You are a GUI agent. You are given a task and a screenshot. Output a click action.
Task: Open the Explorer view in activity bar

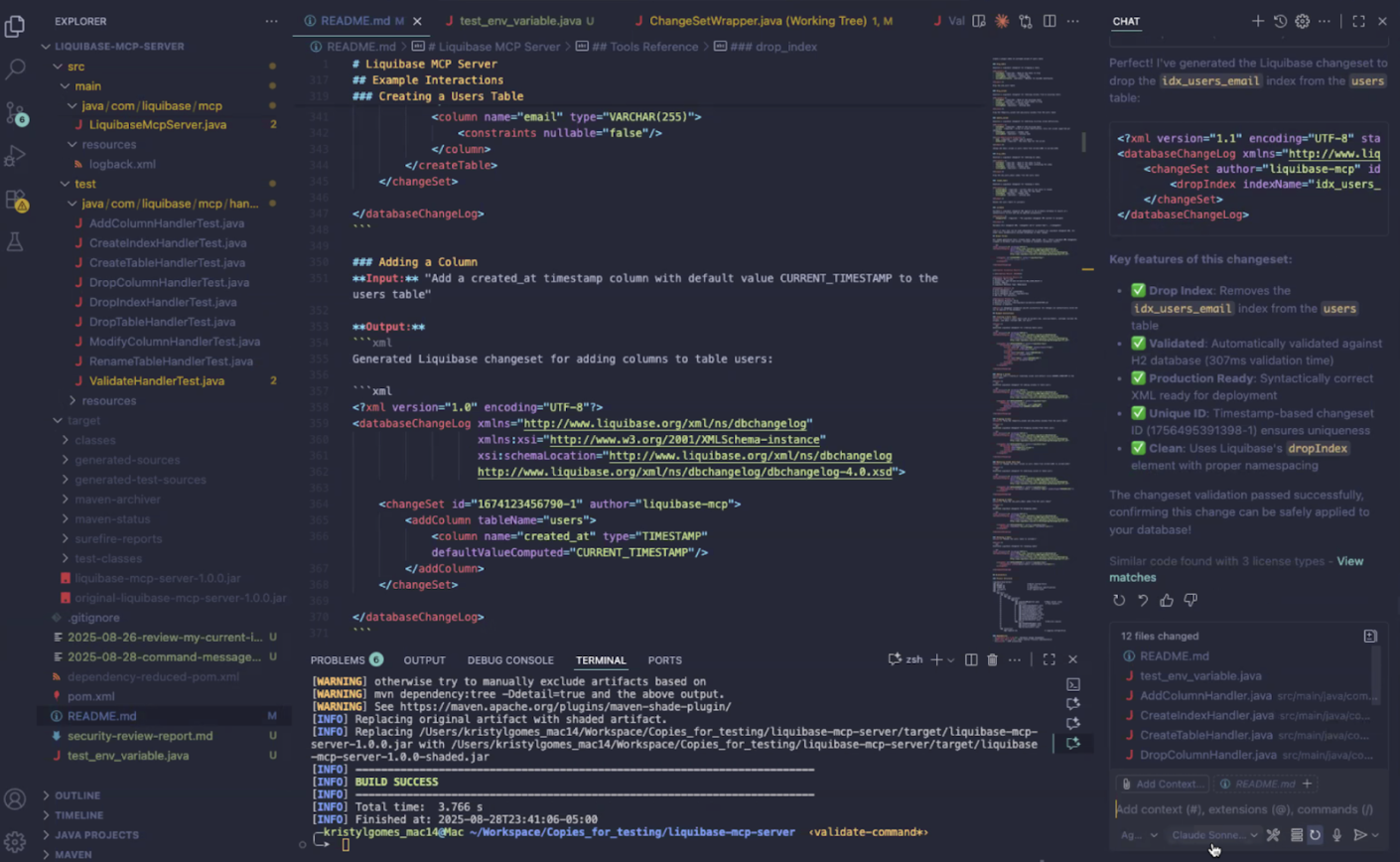15,25
